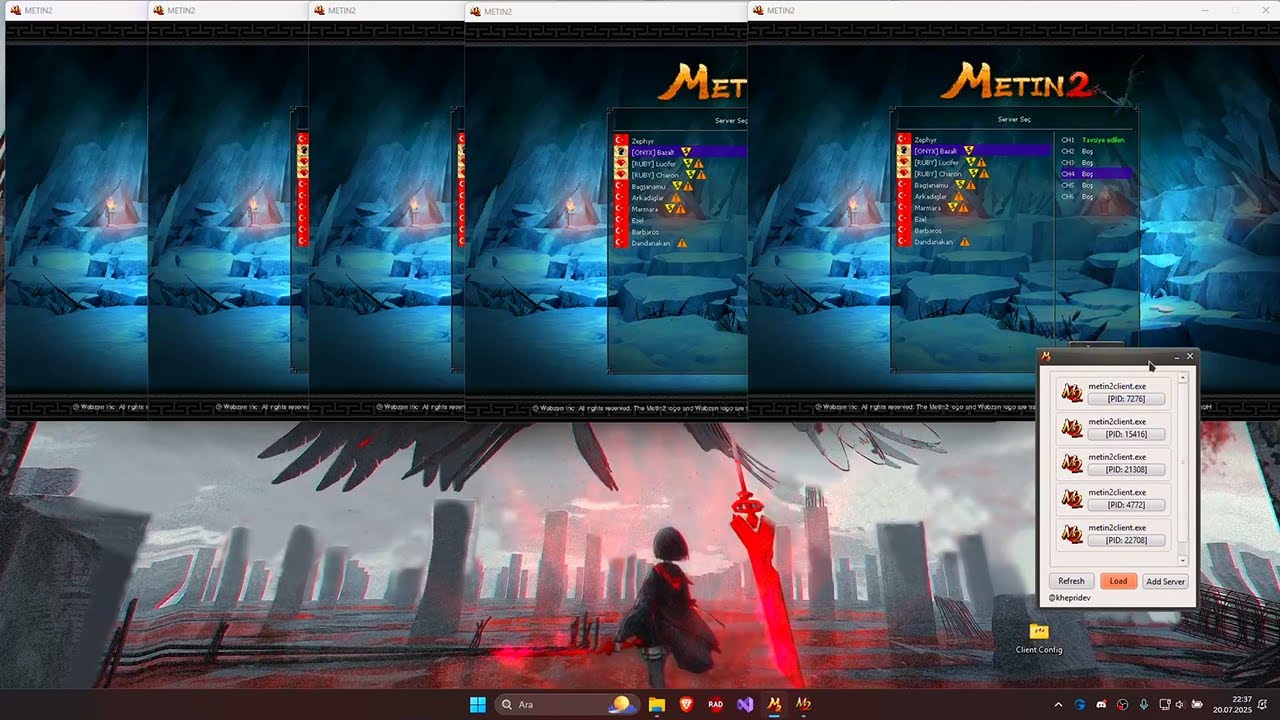Screen dimensions: 1280x720
Task: Select the [PID: 7276] process button
Action: pyautogui.click(x=1126, y=399)
